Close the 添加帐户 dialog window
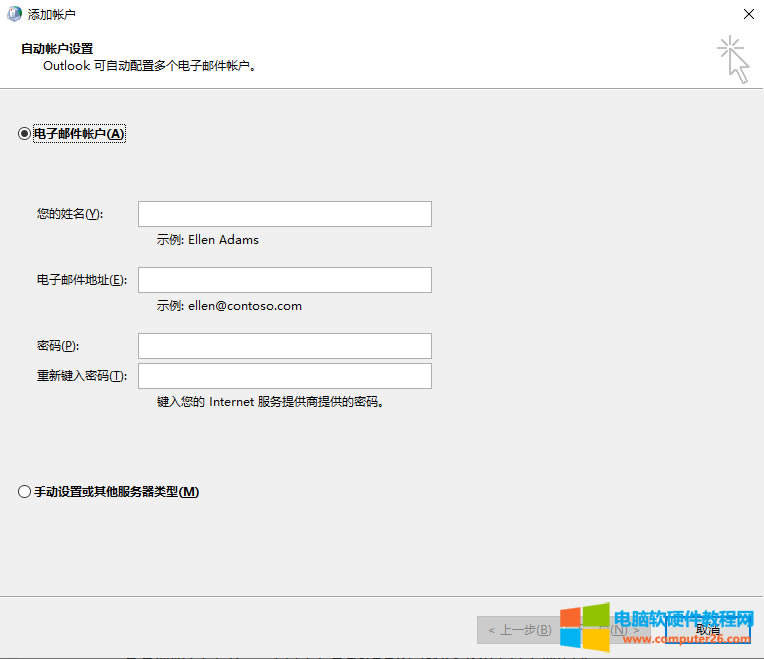764x659 pixels. tap(748, 14)
